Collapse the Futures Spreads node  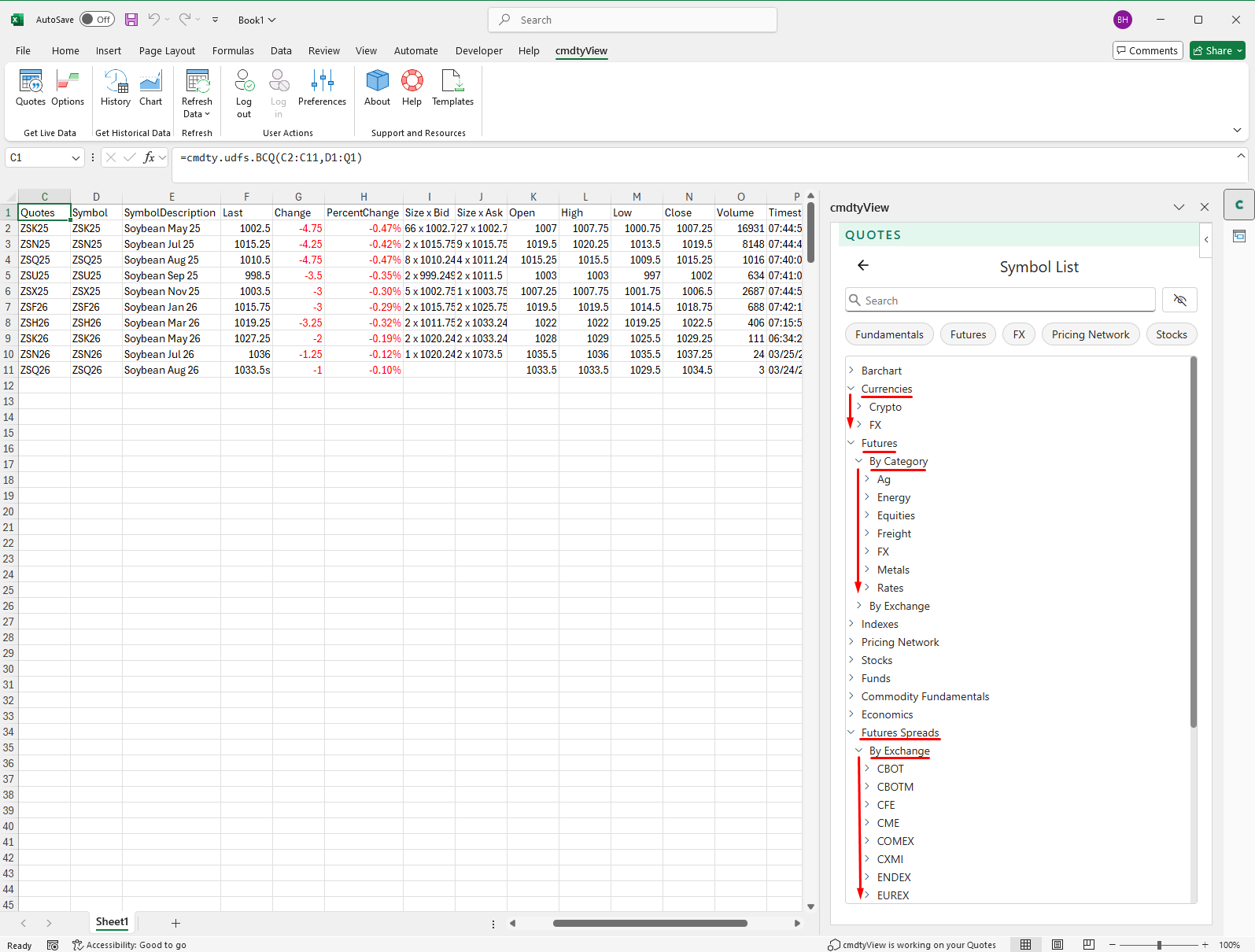pos(851,732)
